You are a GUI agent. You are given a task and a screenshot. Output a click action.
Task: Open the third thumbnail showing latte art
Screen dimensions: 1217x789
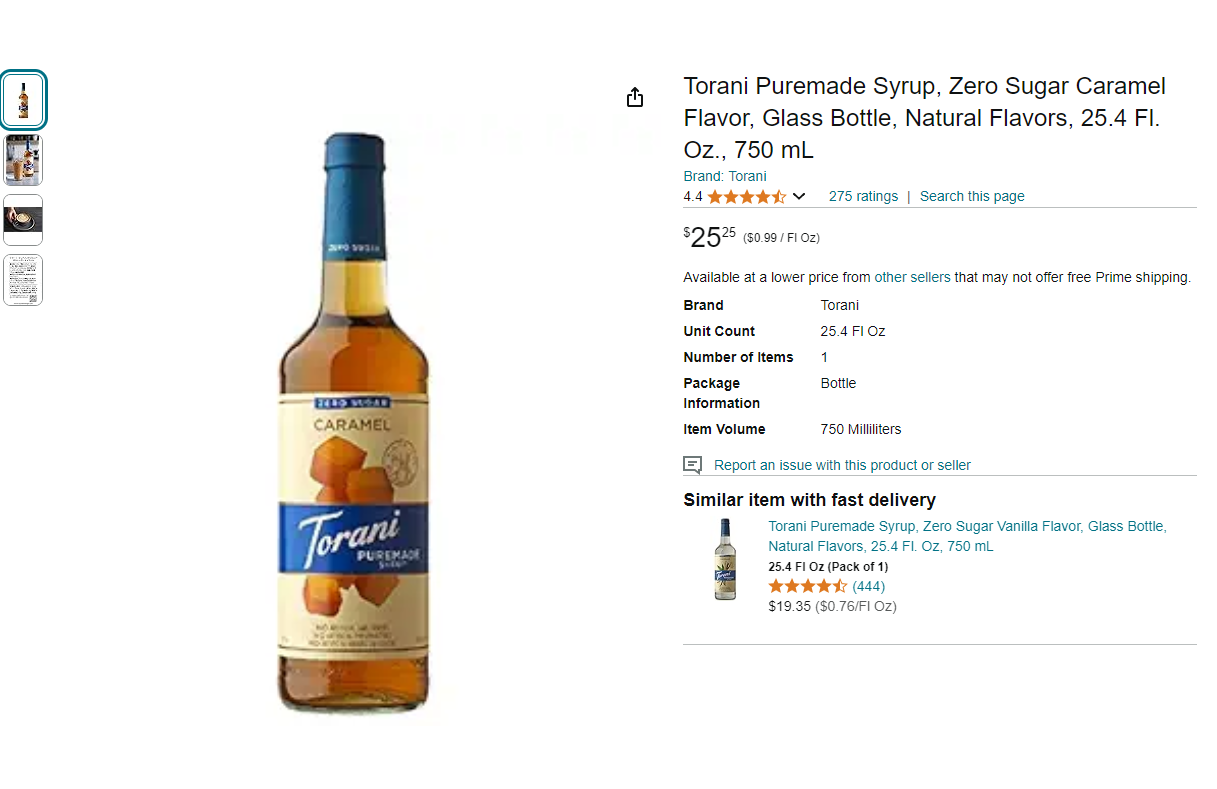pyautogui.click(x=23, y=220)
